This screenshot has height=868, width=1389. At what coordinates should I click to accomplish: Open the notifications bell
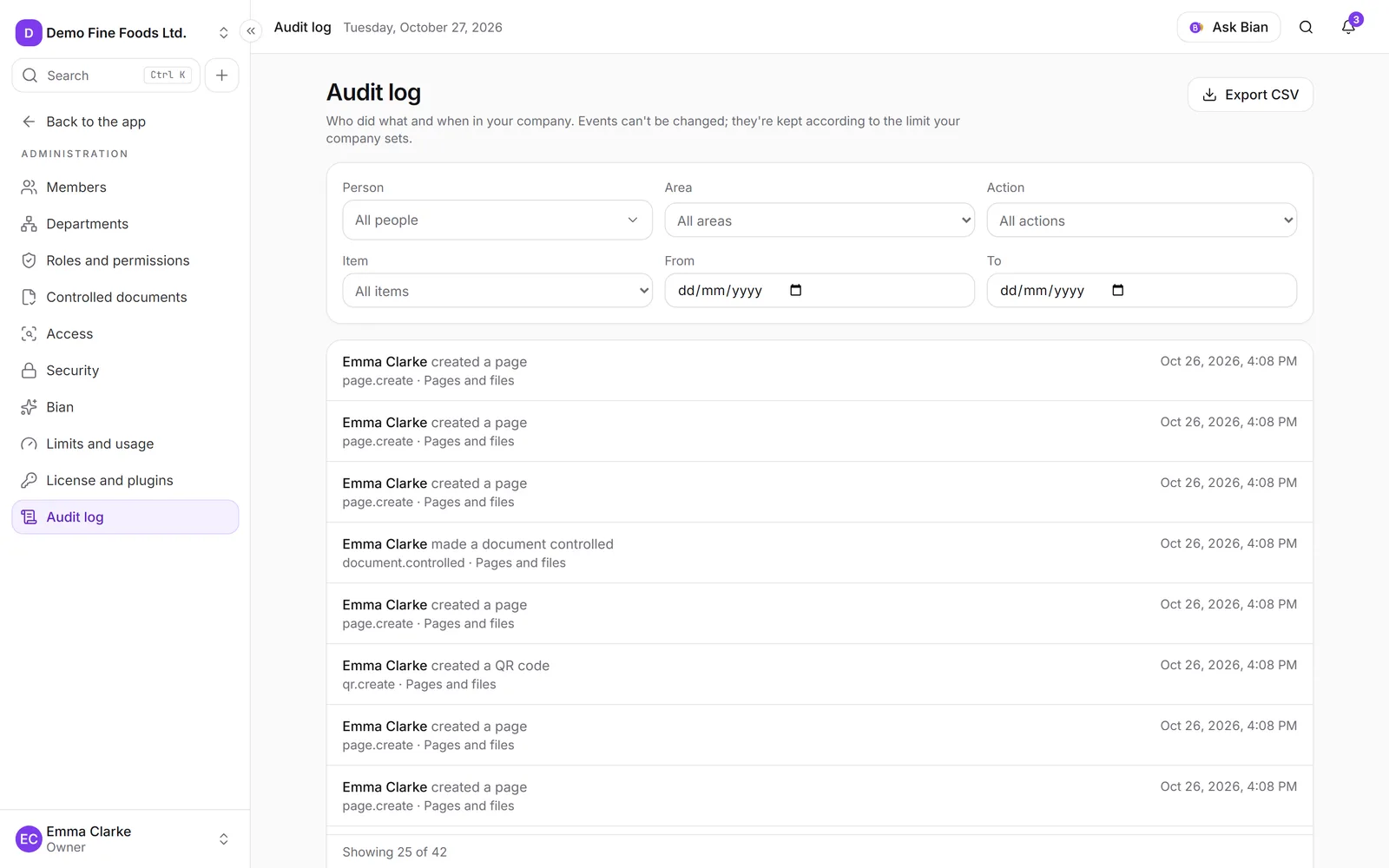[x=1348, y=27]
